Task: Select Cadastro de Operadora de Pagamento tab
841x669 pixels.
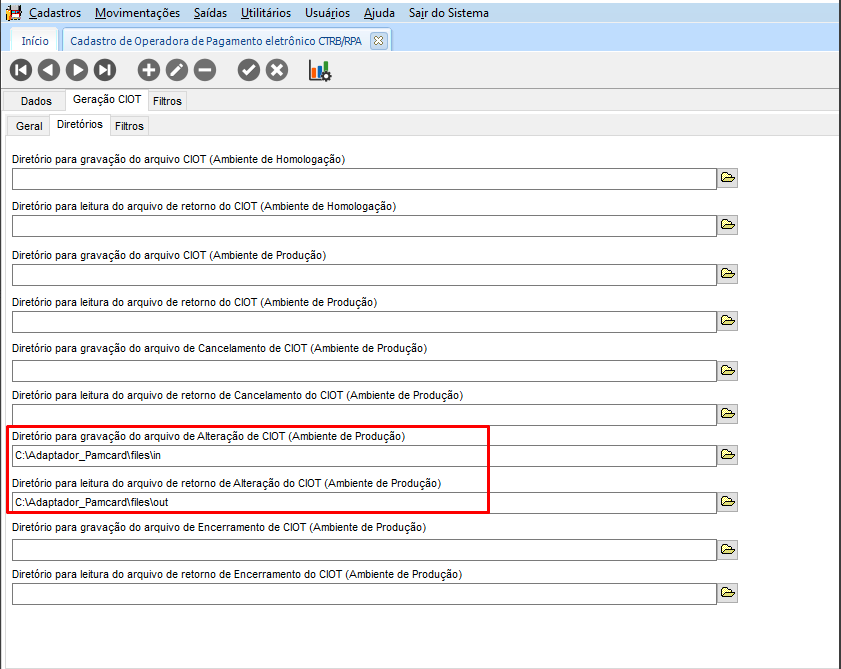Action: [x=216, y=41]
